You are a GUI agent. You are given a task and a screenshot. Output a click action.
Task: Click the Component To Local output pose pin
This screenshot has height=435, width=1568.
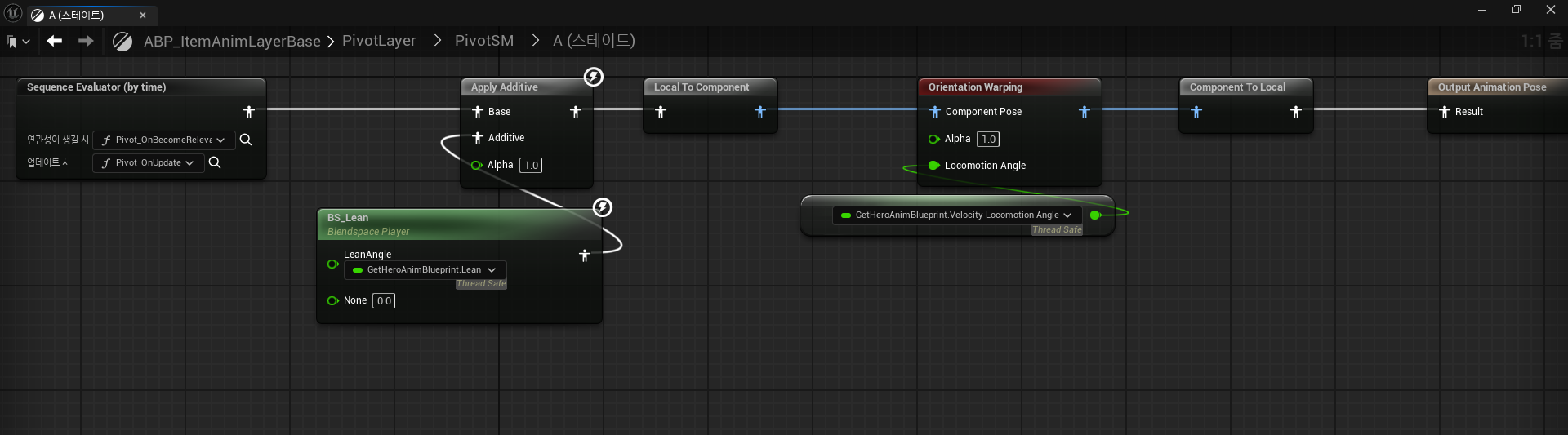point(1296,112)
